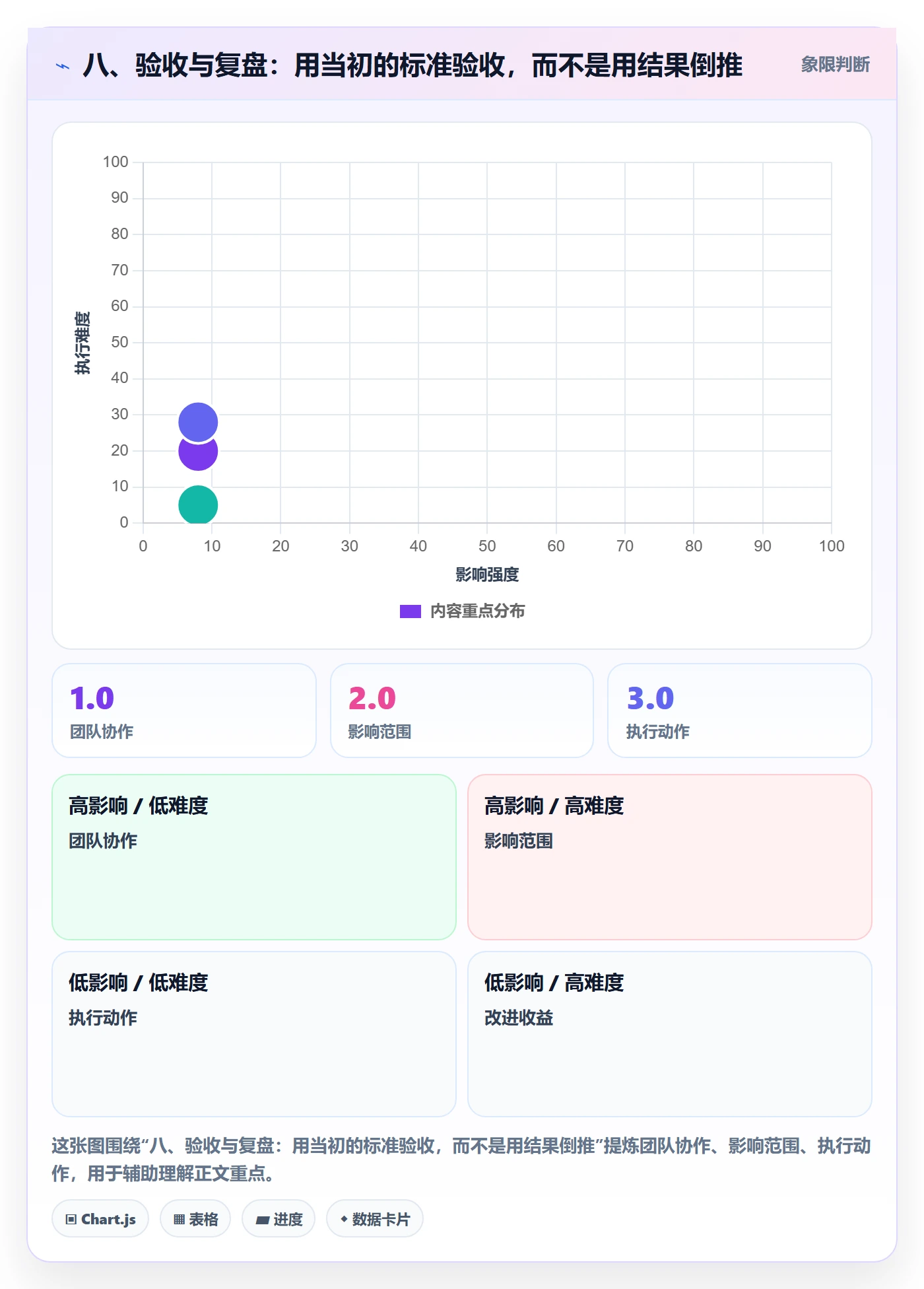Click the 进度 chip bar icon

[262, 1220]
